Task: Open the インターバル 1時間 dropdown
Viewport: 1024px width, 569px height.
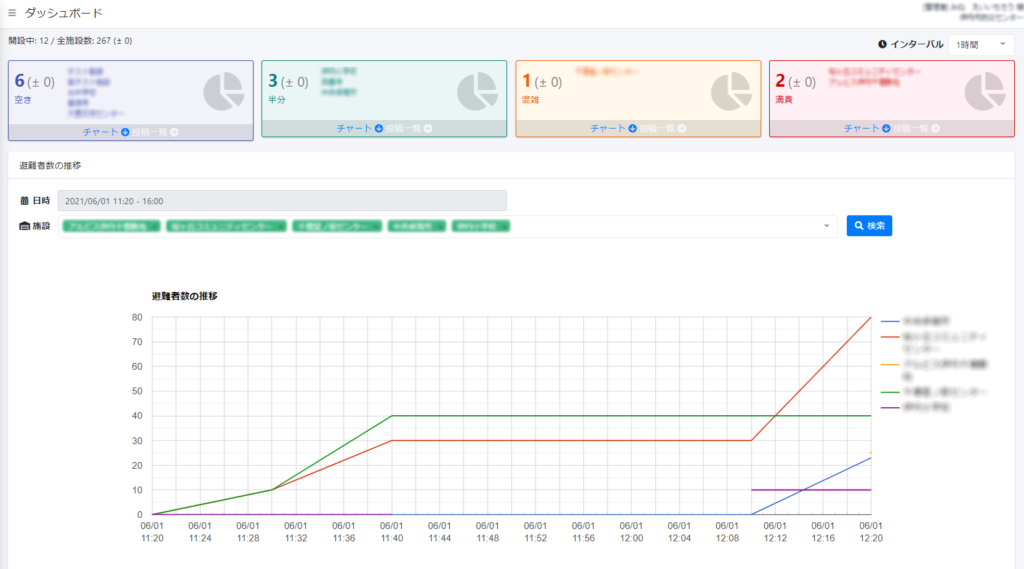Action: (x=981, y=44)
